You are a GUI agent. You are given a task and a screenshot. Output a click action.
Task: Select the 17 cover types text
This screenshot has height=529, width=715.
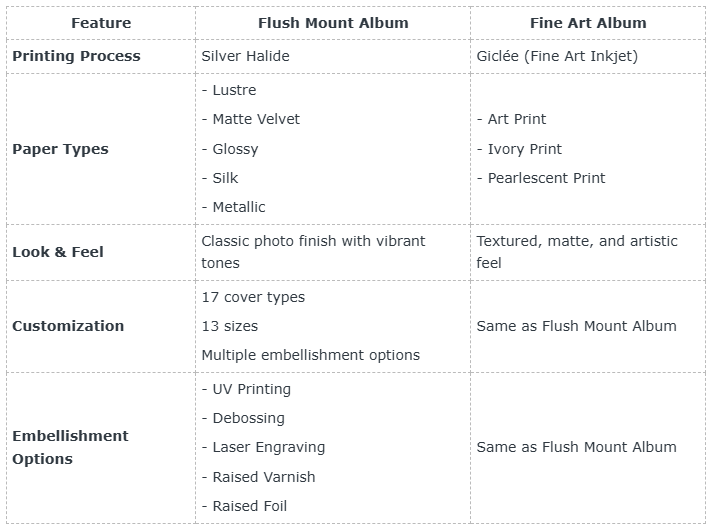tap(253, 297)
